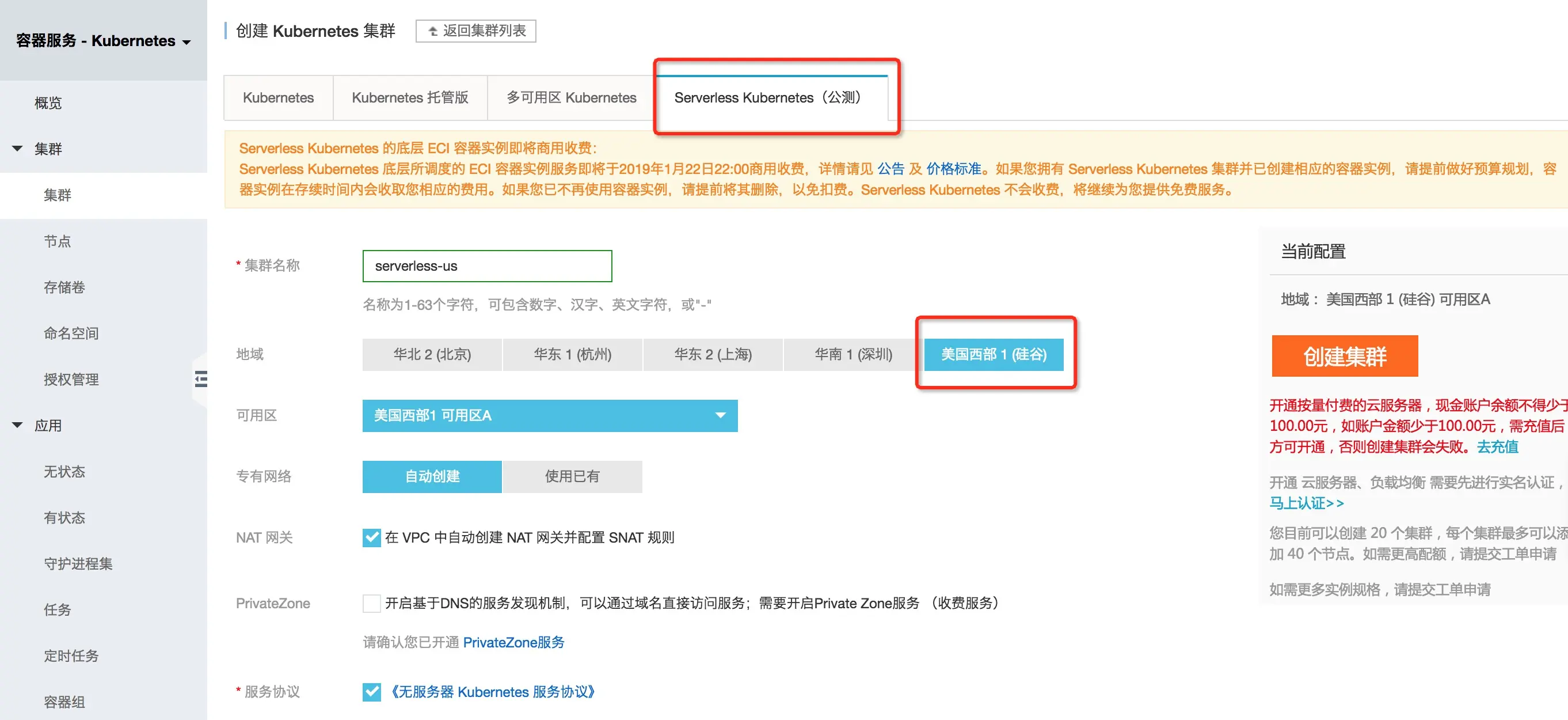Uncheck the NAT 网关 auto-create checkbox
The image size is (1568, 720).
click(371, 537)
